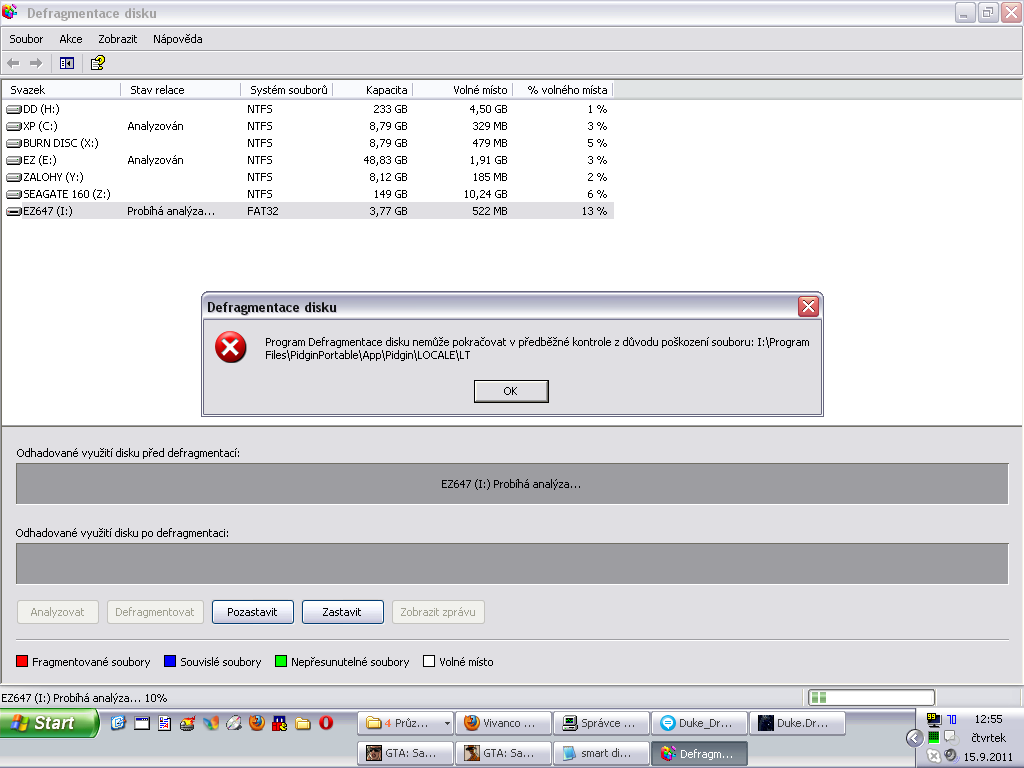Select the EZ (E:) volume row
This screenshot has height=768, width=1024.
click(x=308, y=160)
